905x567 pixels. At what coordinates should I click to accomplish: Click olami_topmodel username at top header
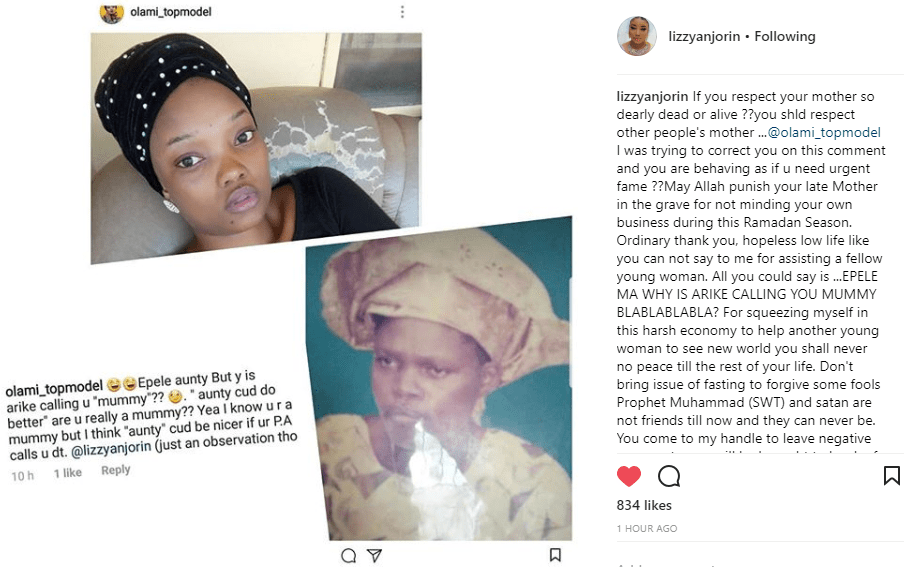point(171,12)
